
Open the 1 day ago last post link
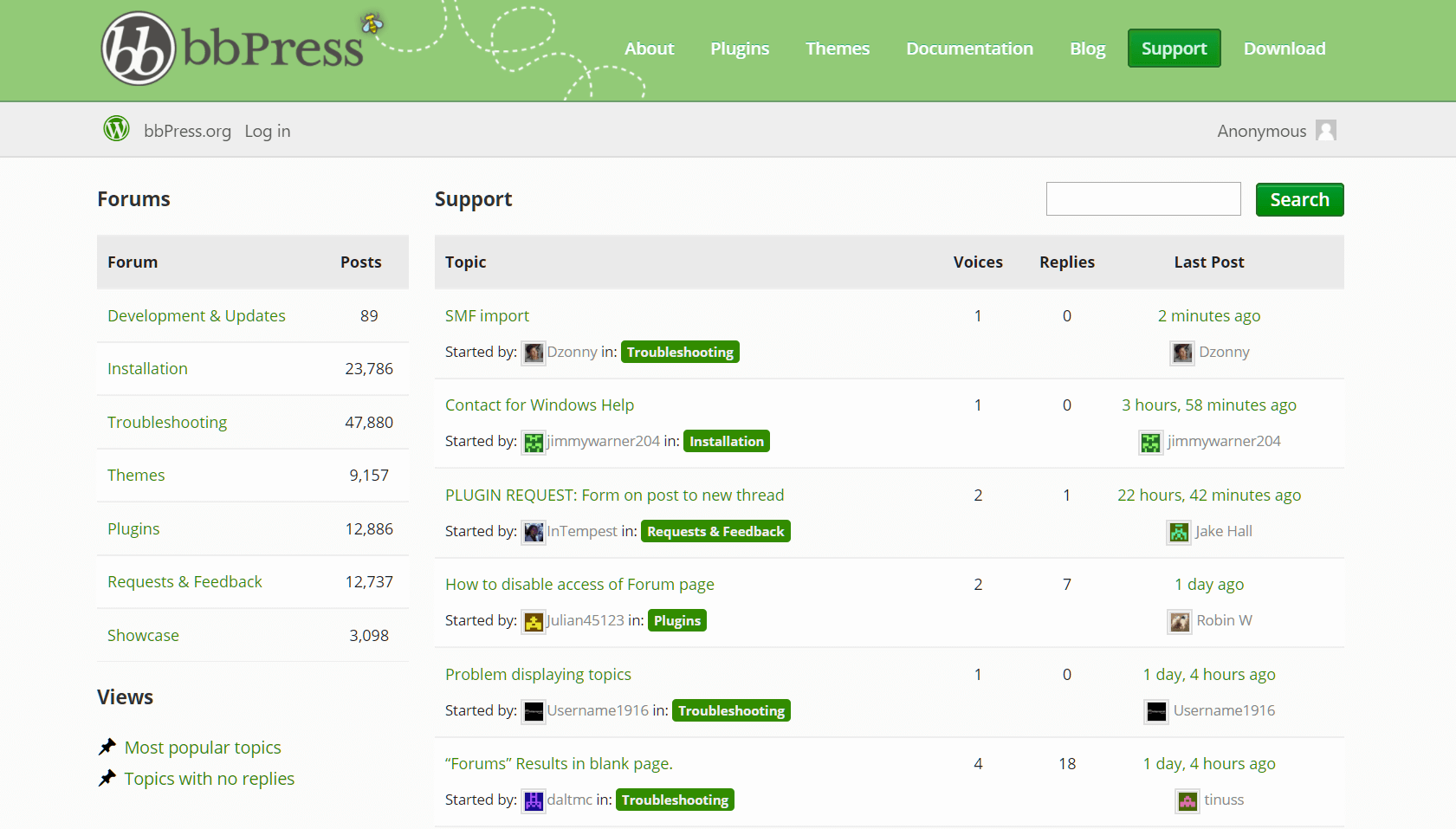pyautogui.click(x=1209, y=584)
